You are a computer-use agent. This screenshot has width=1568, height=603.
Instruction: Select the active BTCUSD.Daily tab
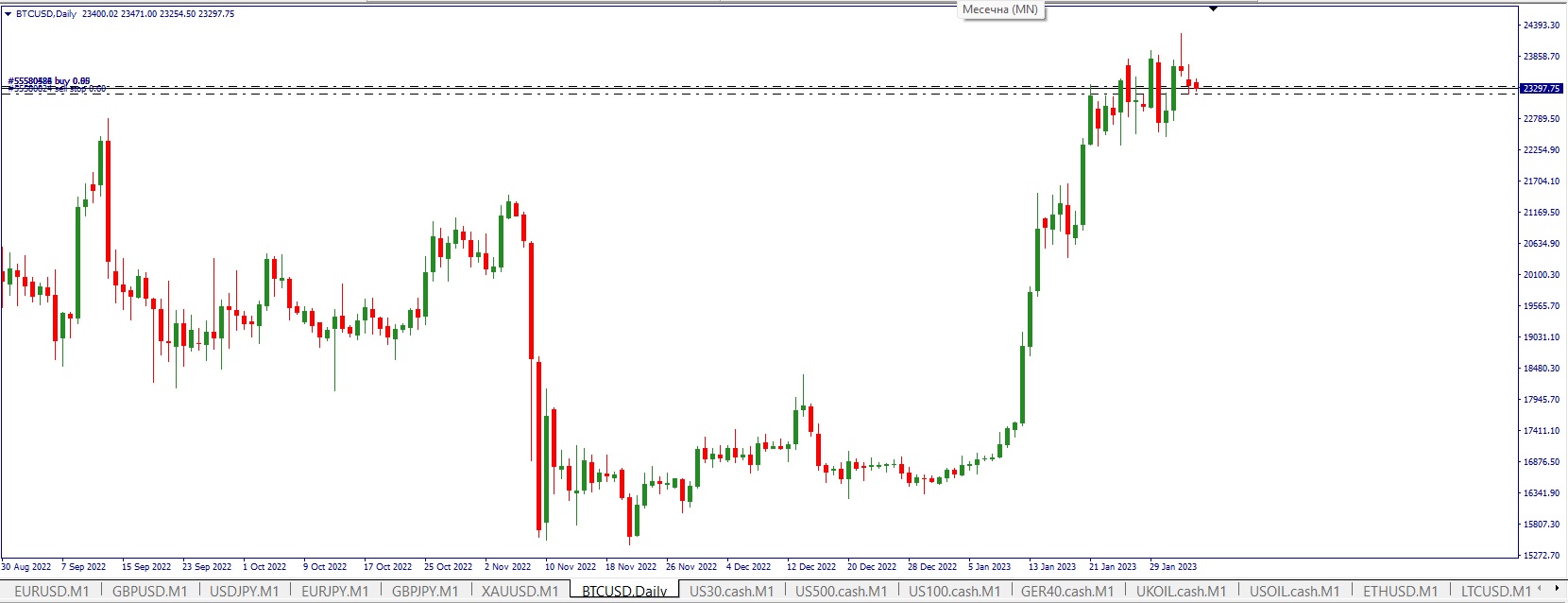pos(624,592)
